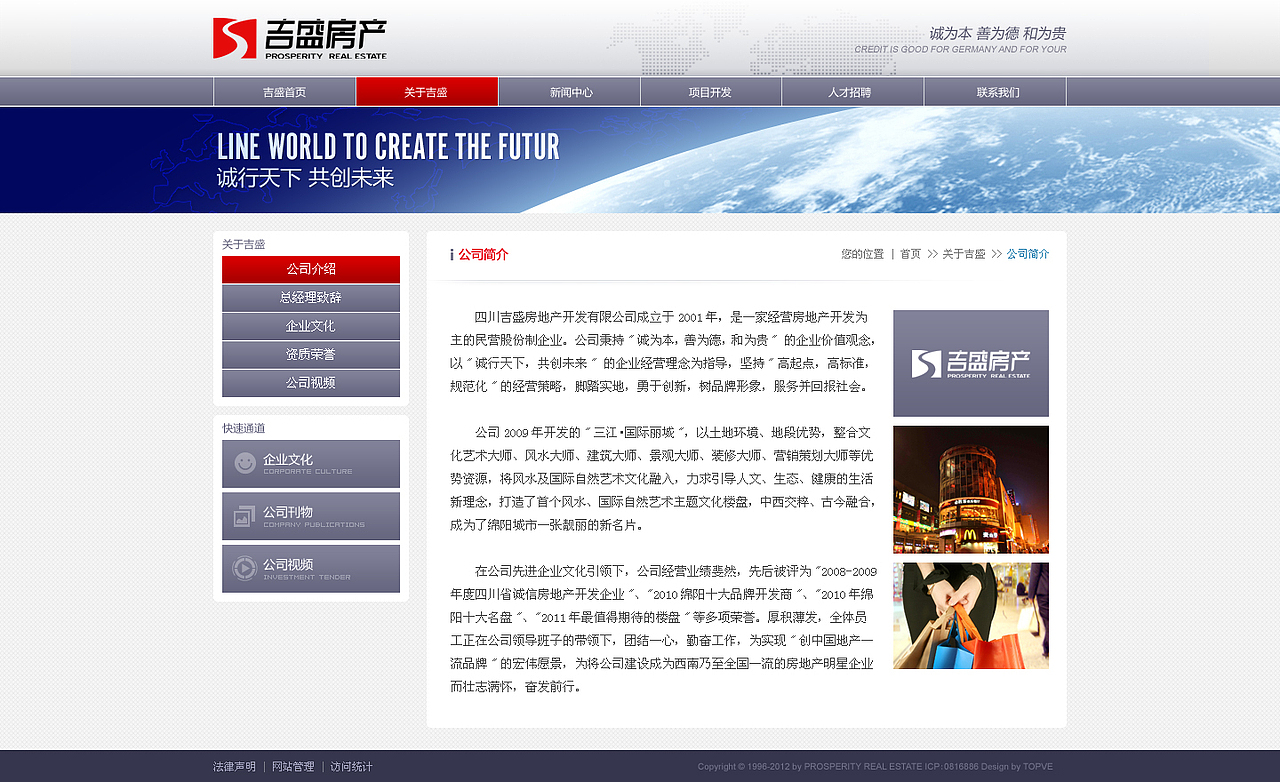The height and width of the screenshot is (782, 1280).
Task: Open 联系我们 in the navigation bar
Action: pos(996,92)
